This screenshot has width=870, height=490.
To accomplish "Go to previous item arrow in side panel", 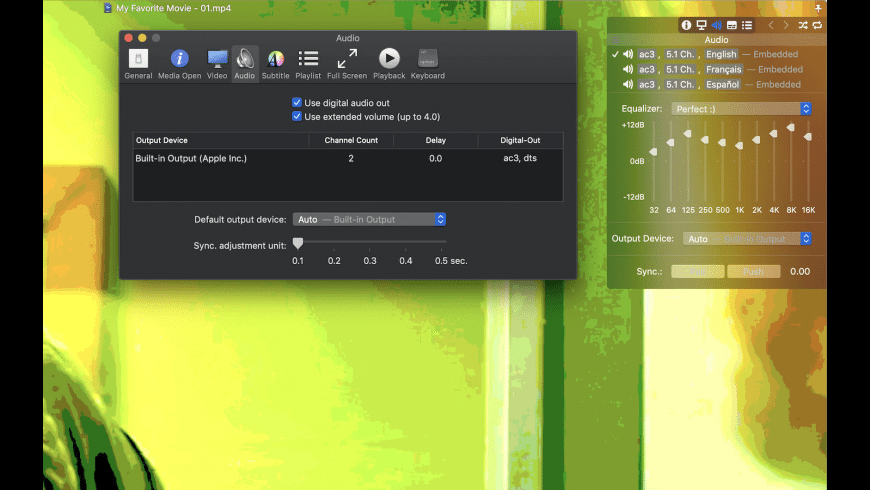I will click(x=771, y=25).
